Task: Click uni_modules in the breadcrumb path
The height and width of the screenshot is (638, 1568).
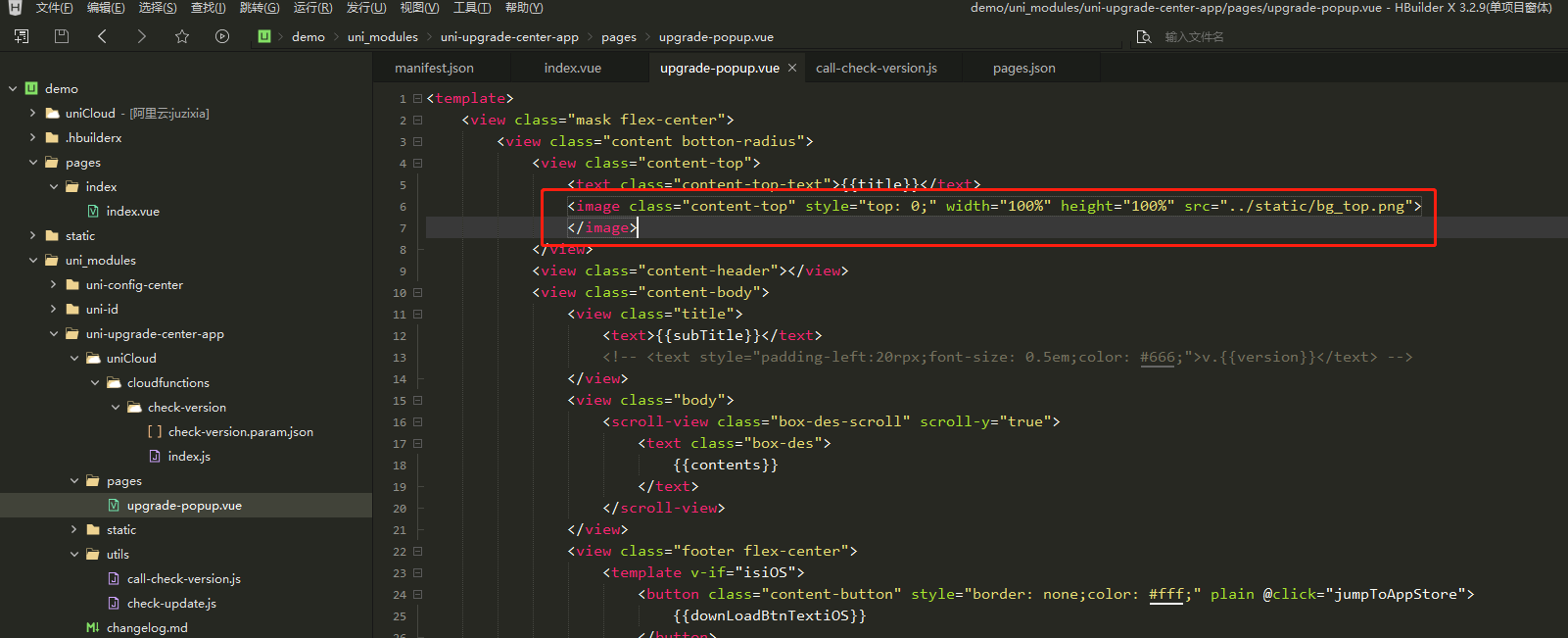Action: [x=382, y=37]
